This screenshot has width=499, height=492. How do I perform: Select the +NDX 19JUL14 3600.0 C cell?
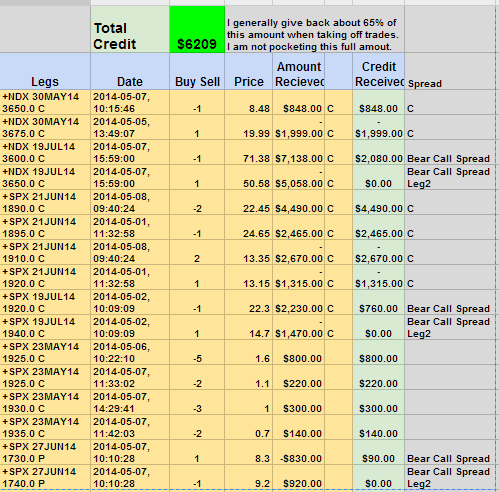pyautogui.click(x=45, y=152)
